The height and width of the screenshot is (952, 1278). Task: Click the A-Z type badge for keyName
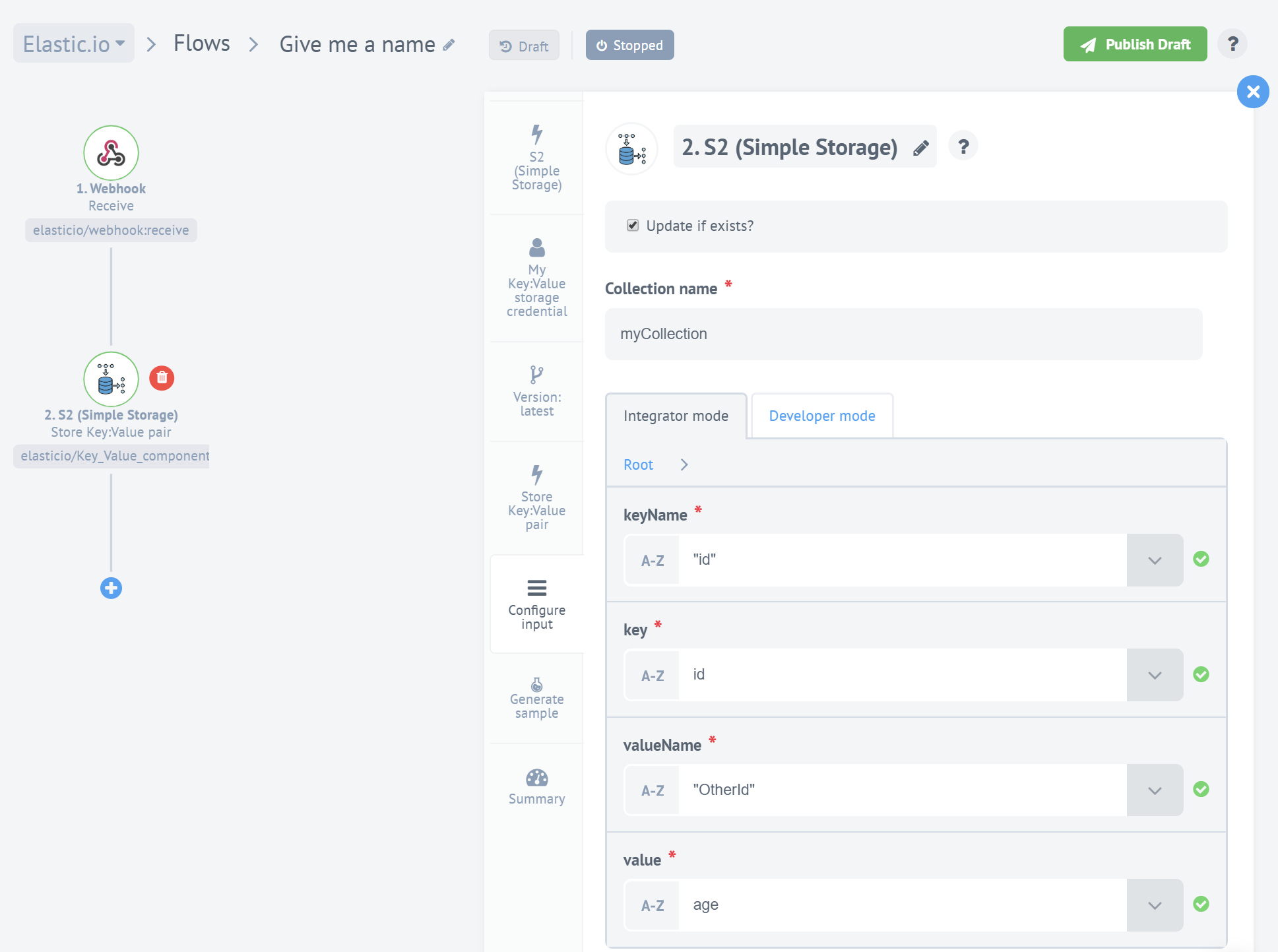pos(652,560)
